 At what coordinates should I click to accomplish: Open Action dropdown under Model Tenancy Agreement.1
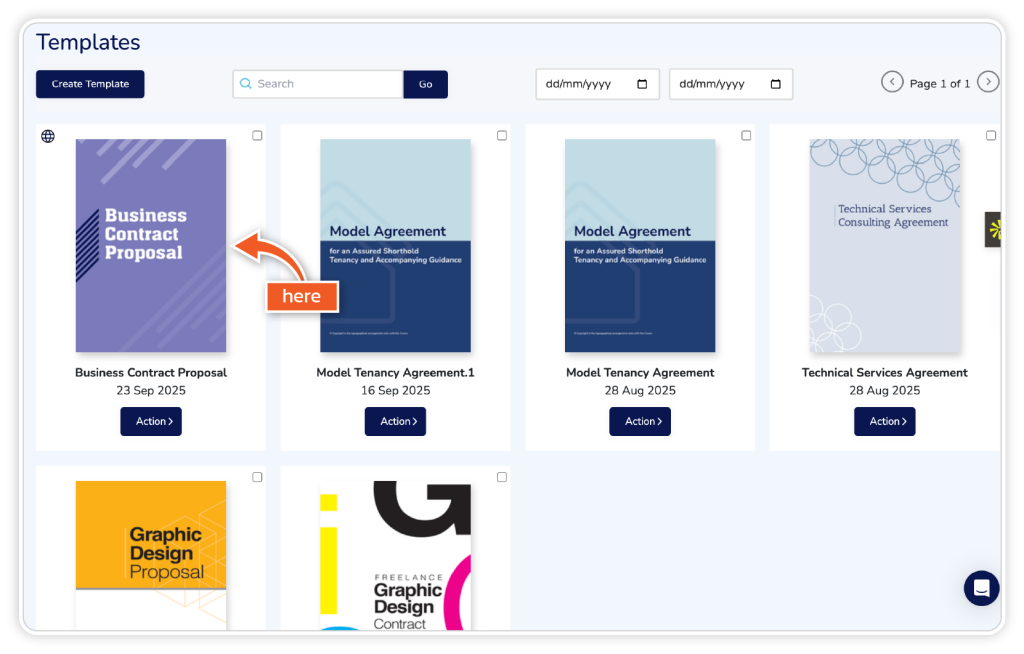[x=395, y=421]
